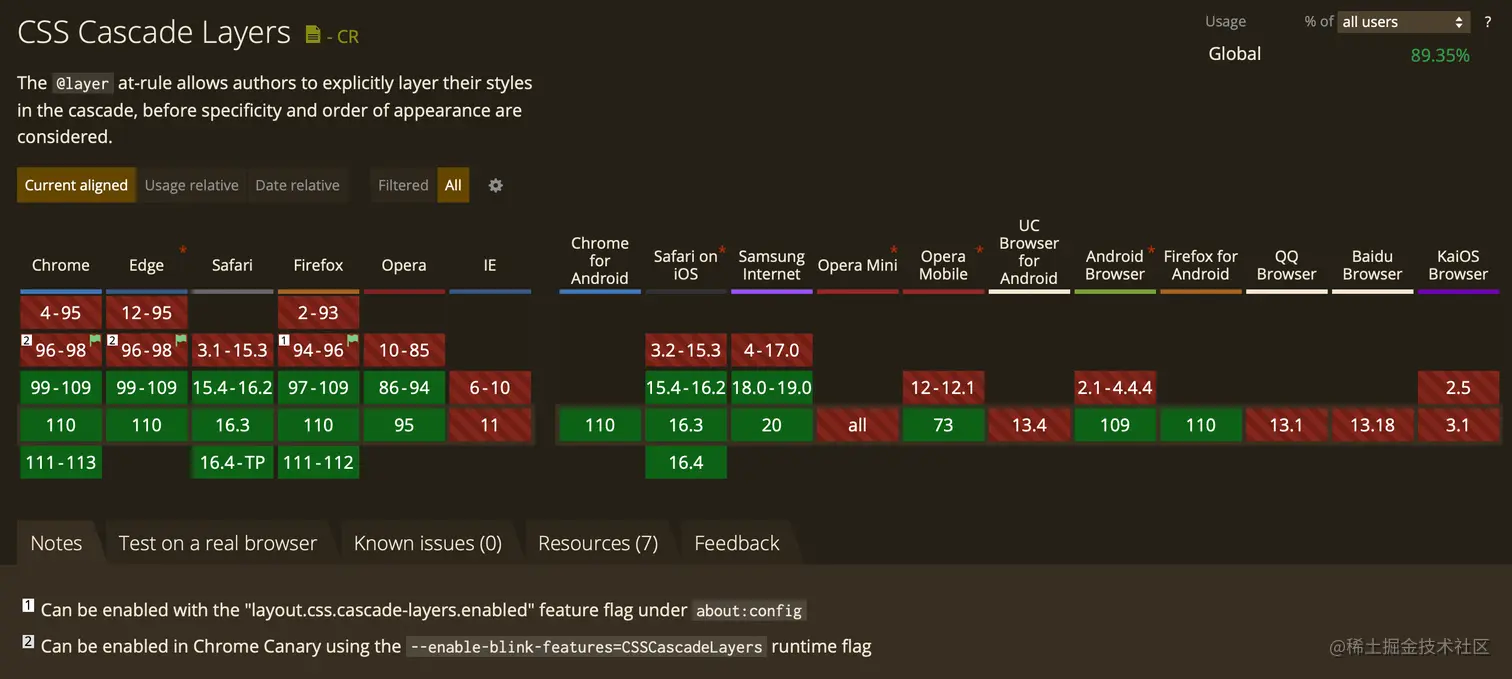Open the settings gear icon
1512x679 pixels.
click(x=495, y=185)
